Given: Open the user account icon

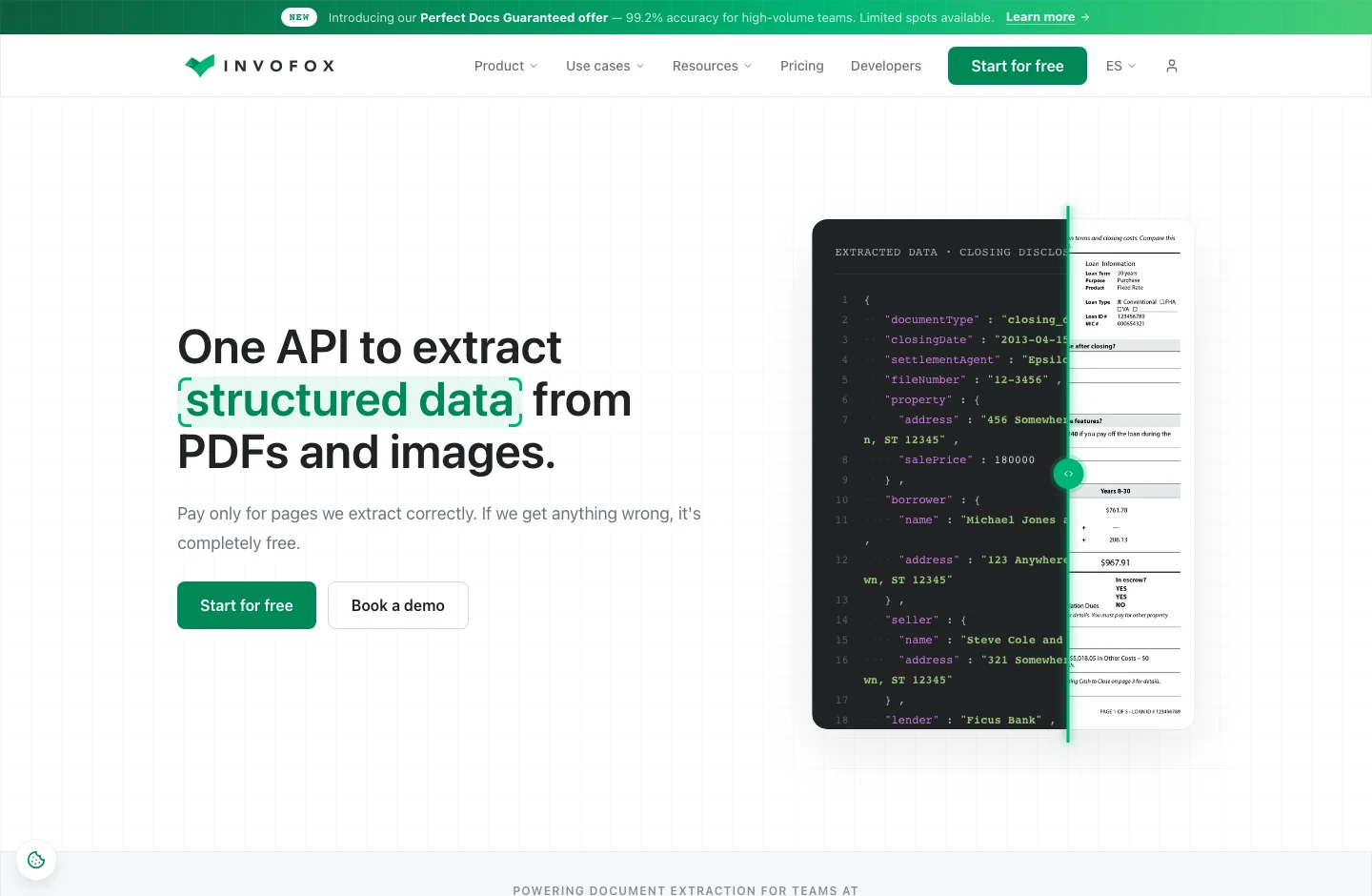Looking at the screenshot, I should (x=1172, y=66).
